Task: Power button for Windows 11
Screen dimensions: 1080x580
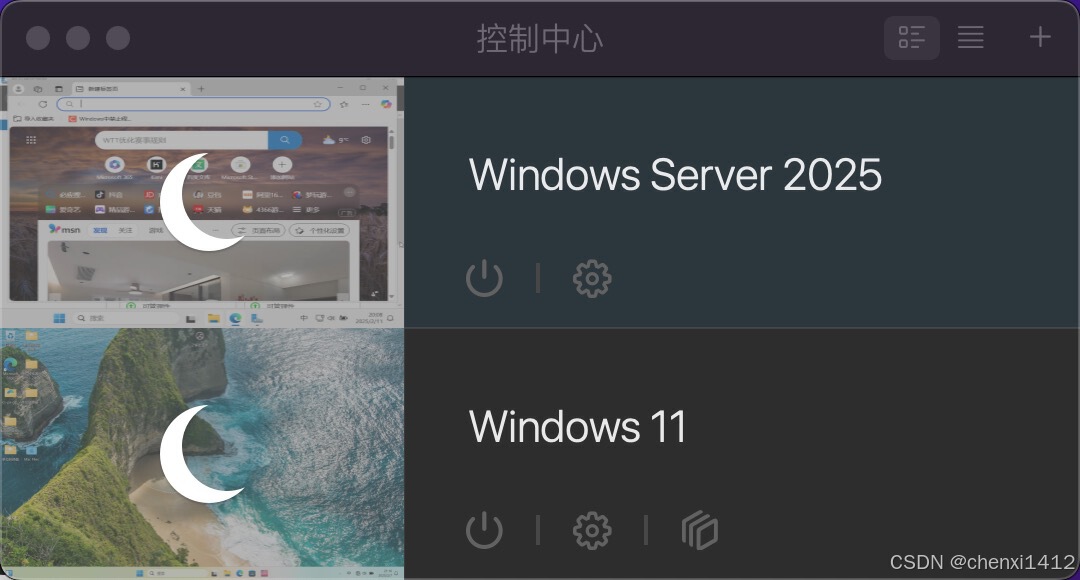Action: [x=484, y=530]
